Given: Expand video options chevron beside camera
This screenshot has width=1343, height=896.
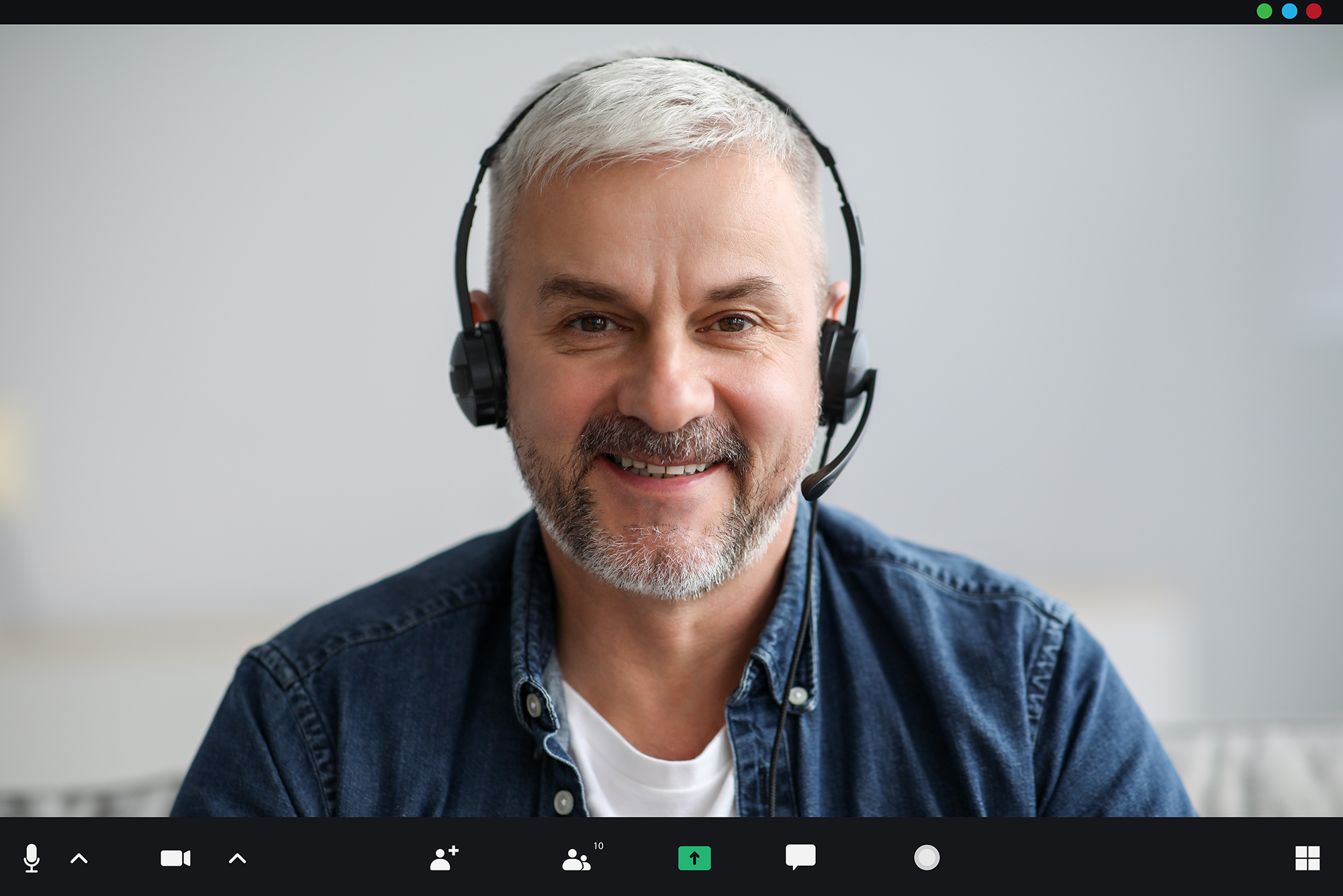Looking at the screenshot, I should [238, 858].
